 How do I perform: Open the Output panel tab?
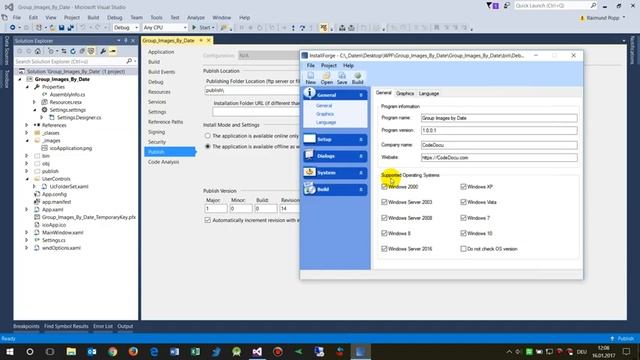pyautogui.click(x=125, y=326)
